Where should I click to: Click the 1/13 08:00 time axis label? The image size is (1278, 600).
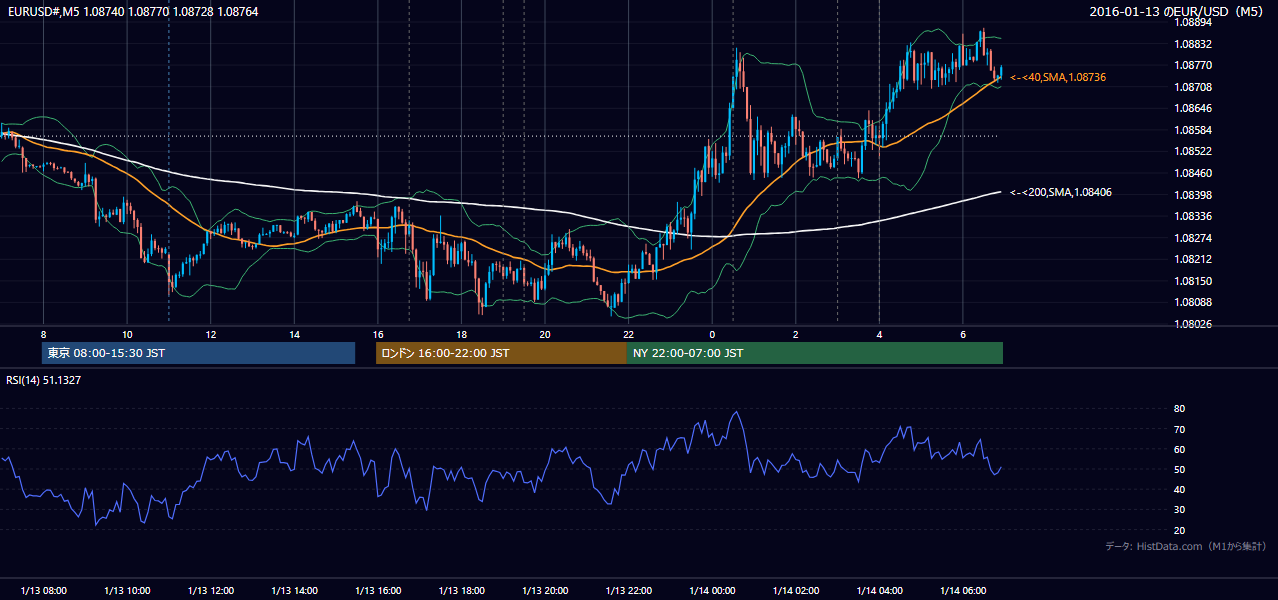(43, 591)
